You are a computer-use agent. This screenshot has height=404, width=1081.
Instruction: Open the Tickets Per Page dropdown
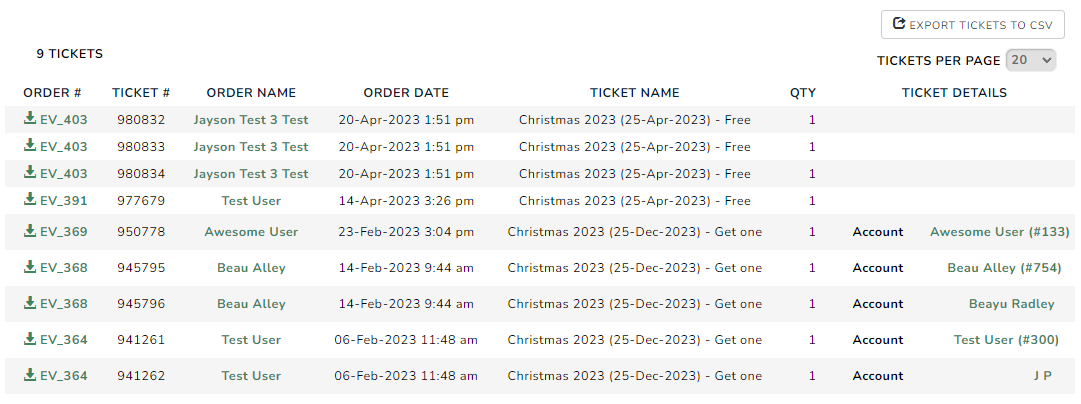[x=1031, y=60]
